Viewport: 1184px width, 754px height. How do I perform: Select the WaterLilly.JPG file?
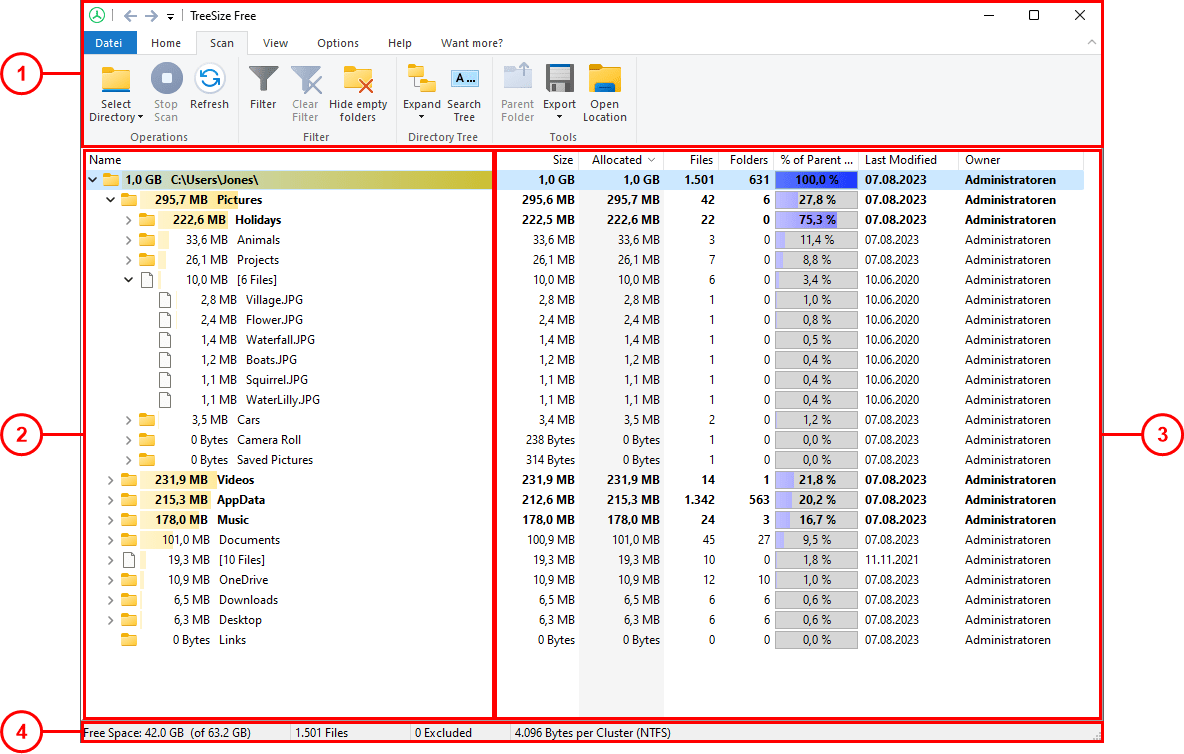coord(282,400)
